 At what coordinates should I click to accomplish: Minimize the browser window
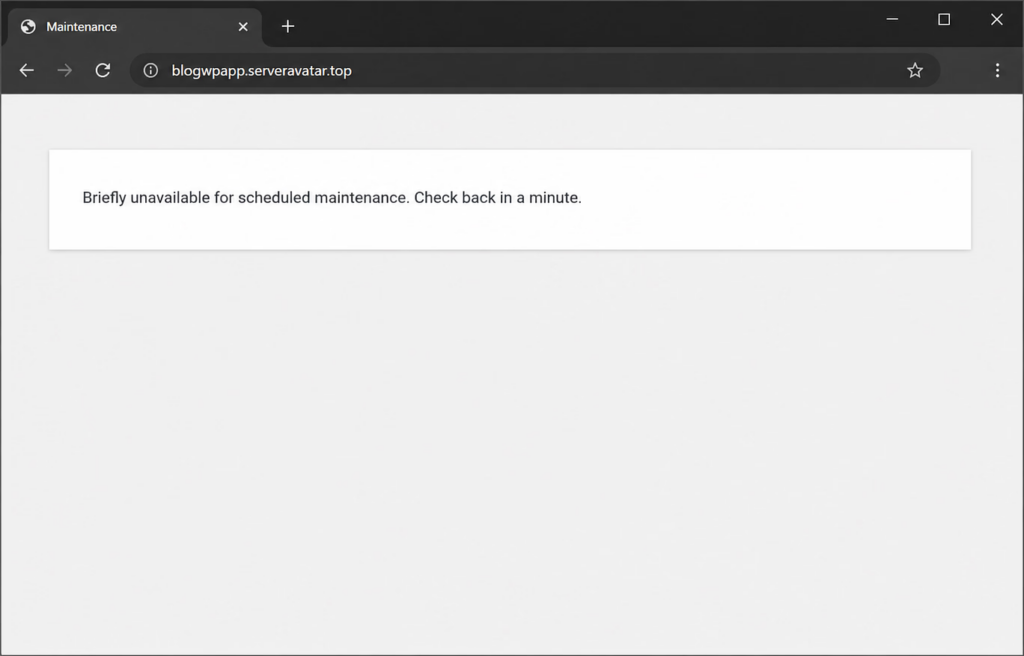892,20
